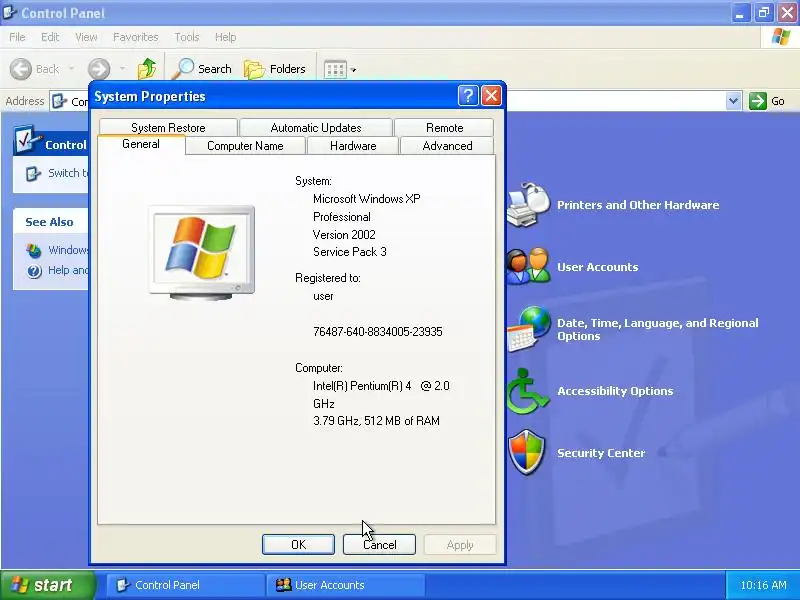Toggle the Folders pane button
800x600 pixels.
(275, 69)
